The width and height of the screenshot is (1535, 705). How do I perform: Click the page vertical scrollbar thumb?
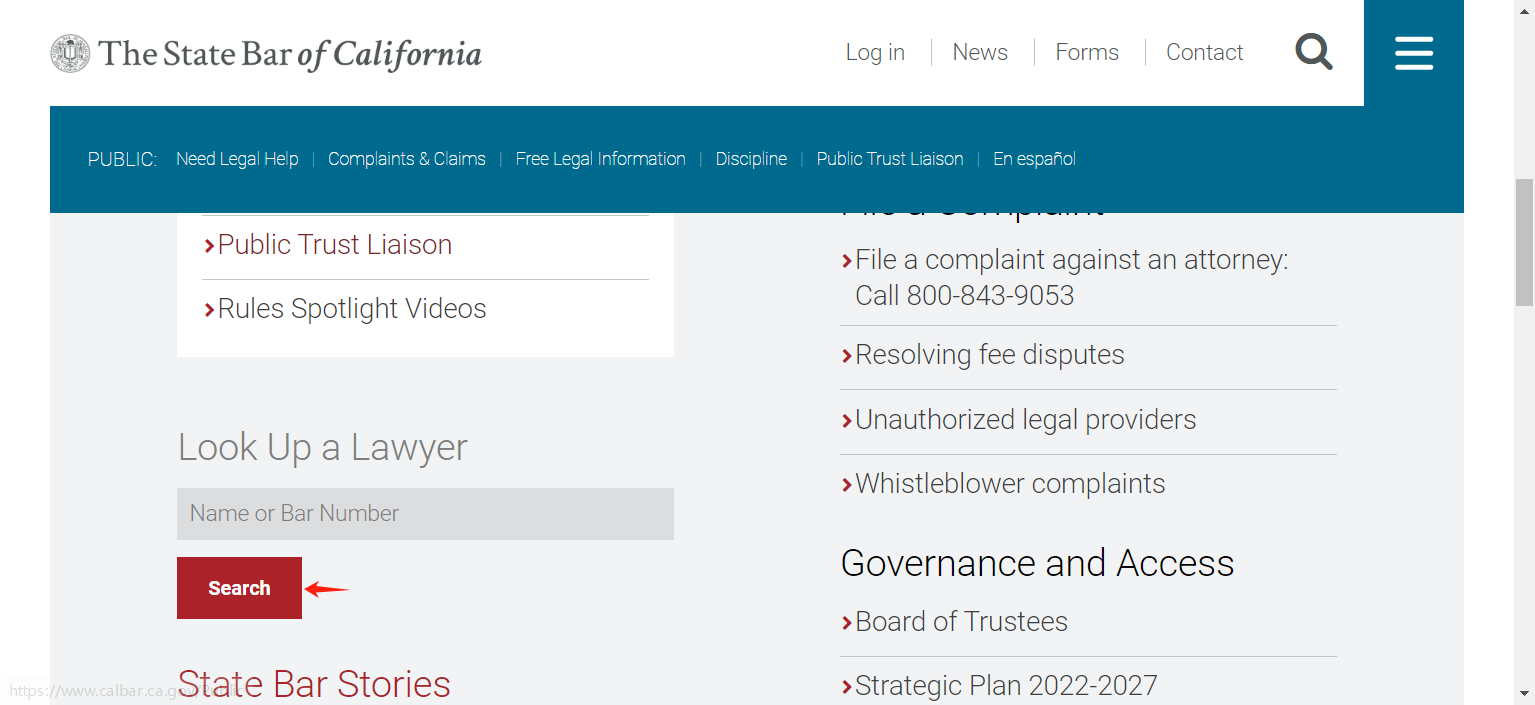point(1524,242)
